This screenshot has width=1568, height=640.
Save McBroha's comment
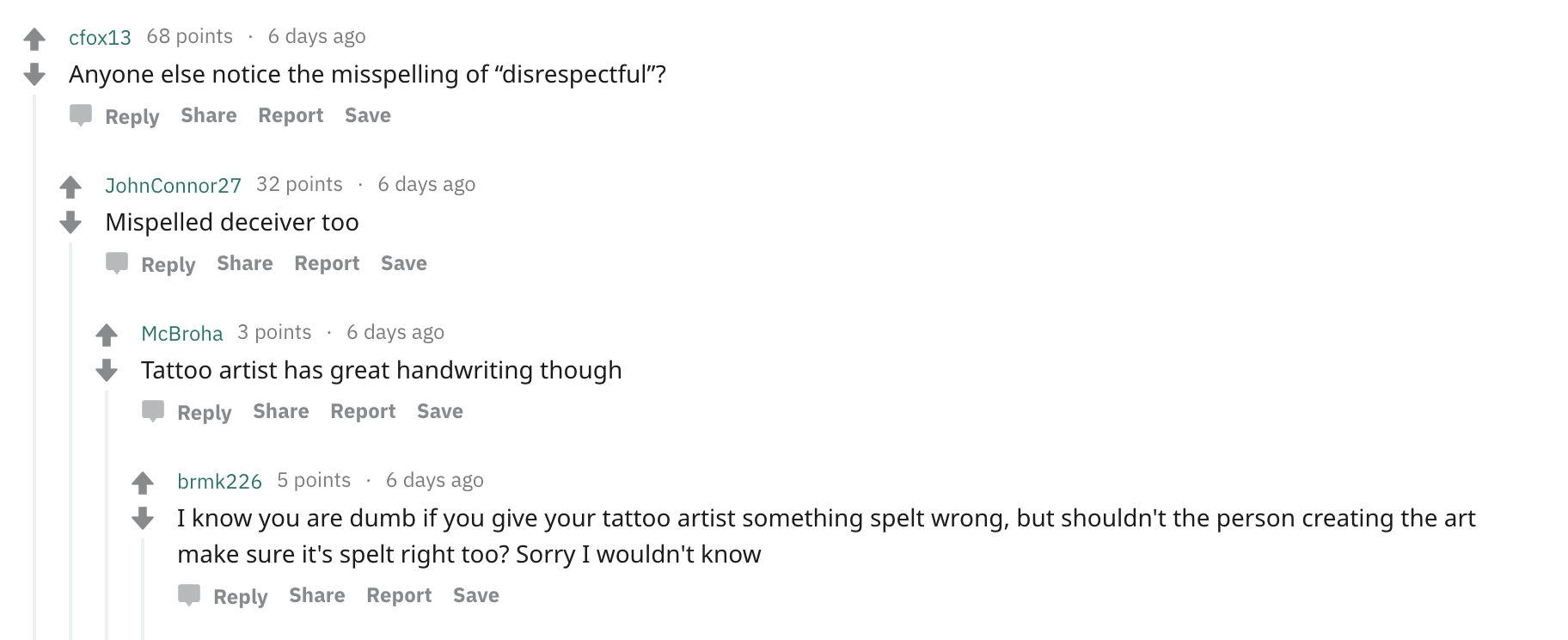[x=439, y=411]
